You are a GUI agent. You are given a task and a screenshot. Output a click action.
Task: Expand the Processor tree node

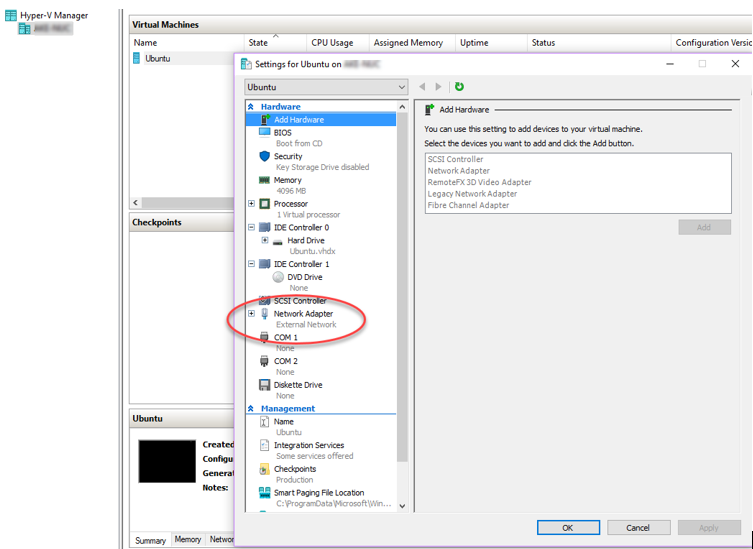click(x=251, y=204)
